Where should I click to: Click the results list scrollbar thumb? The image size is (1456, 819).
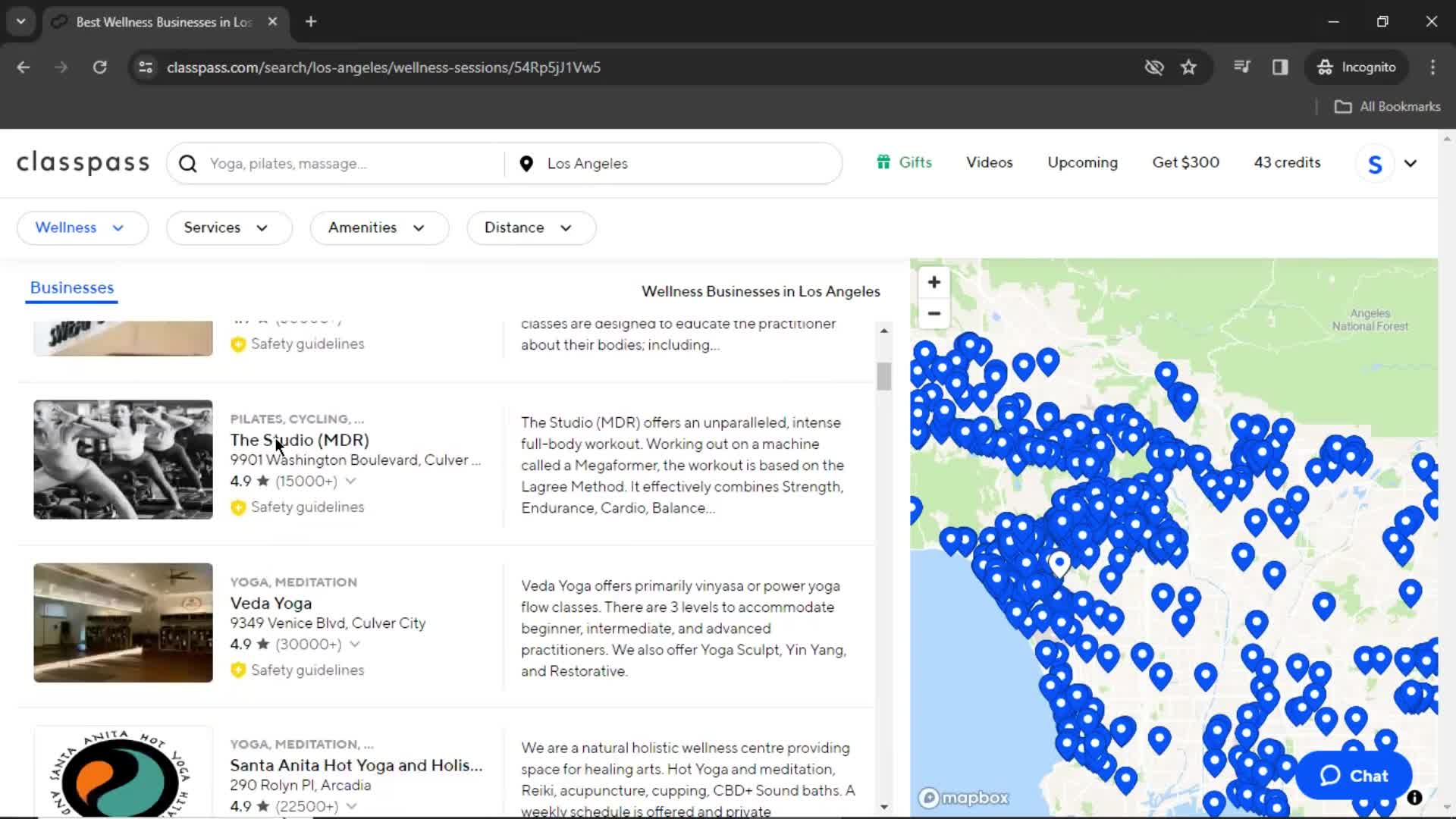(x=883, y=376)
